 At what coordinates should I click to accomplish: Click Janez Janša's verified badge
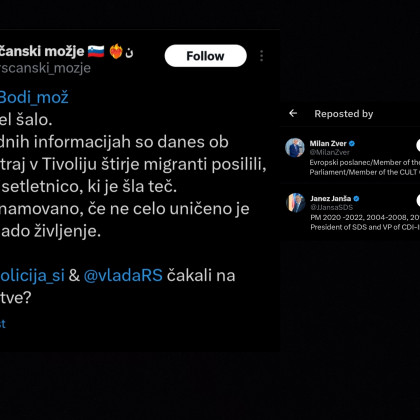[356, 199]
